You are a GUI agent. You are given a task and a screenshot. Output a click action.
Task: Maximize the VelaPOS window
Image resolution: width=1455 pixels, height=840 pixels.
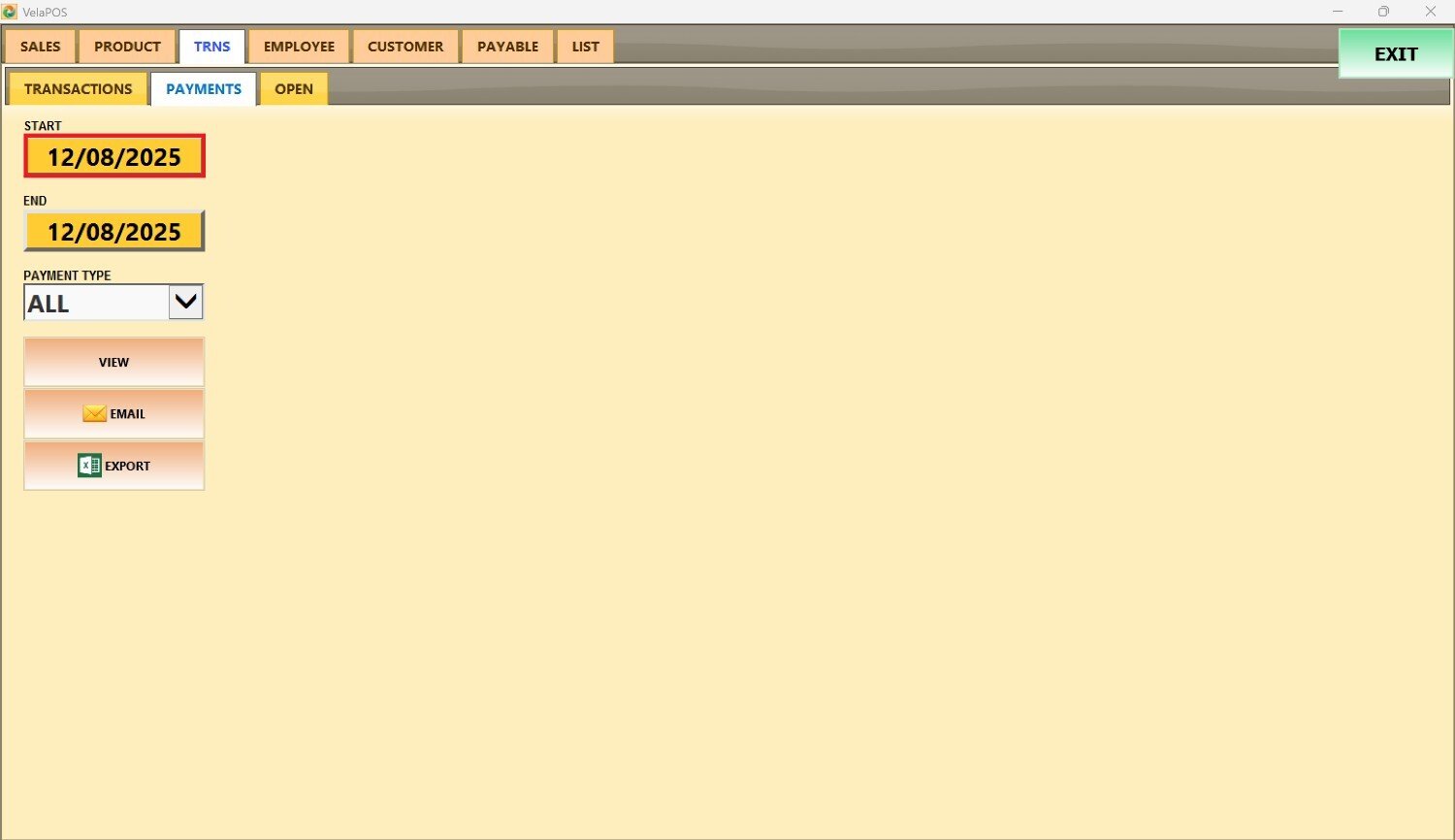1383,12
